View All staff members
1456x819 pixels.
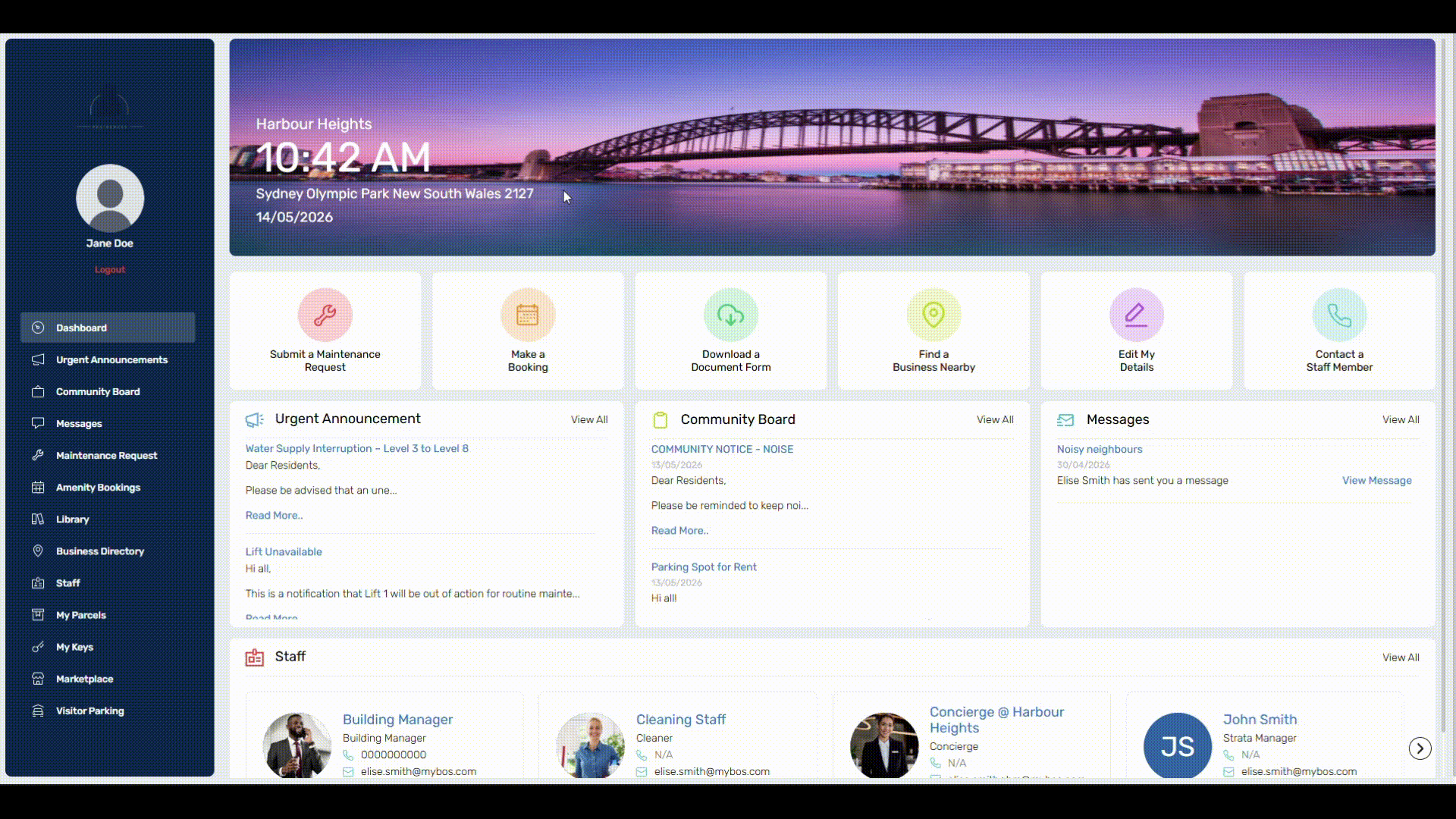coord(1401,657)
